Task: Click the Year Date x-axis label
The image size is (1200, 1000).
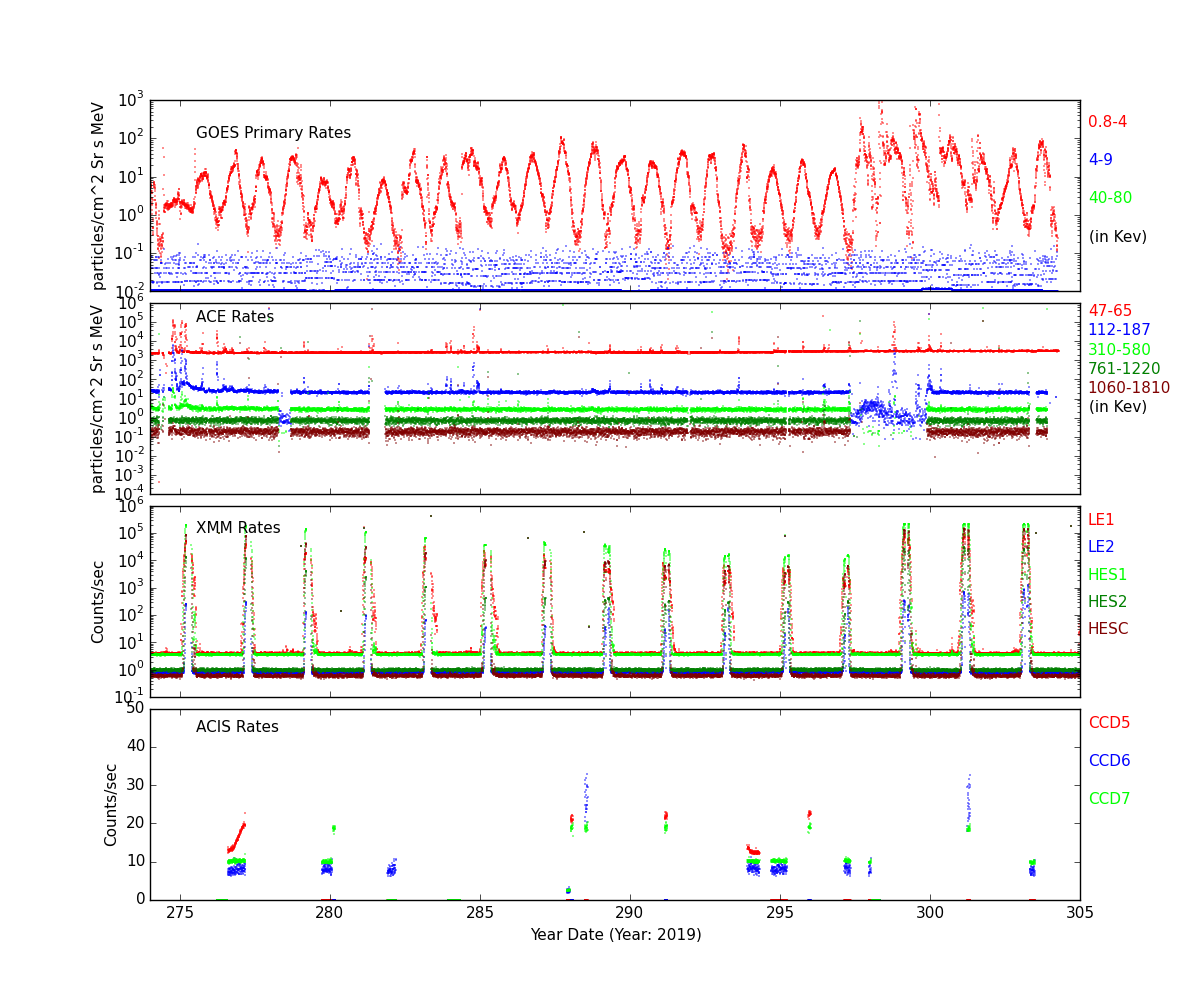Action: (x=615, y=935)
